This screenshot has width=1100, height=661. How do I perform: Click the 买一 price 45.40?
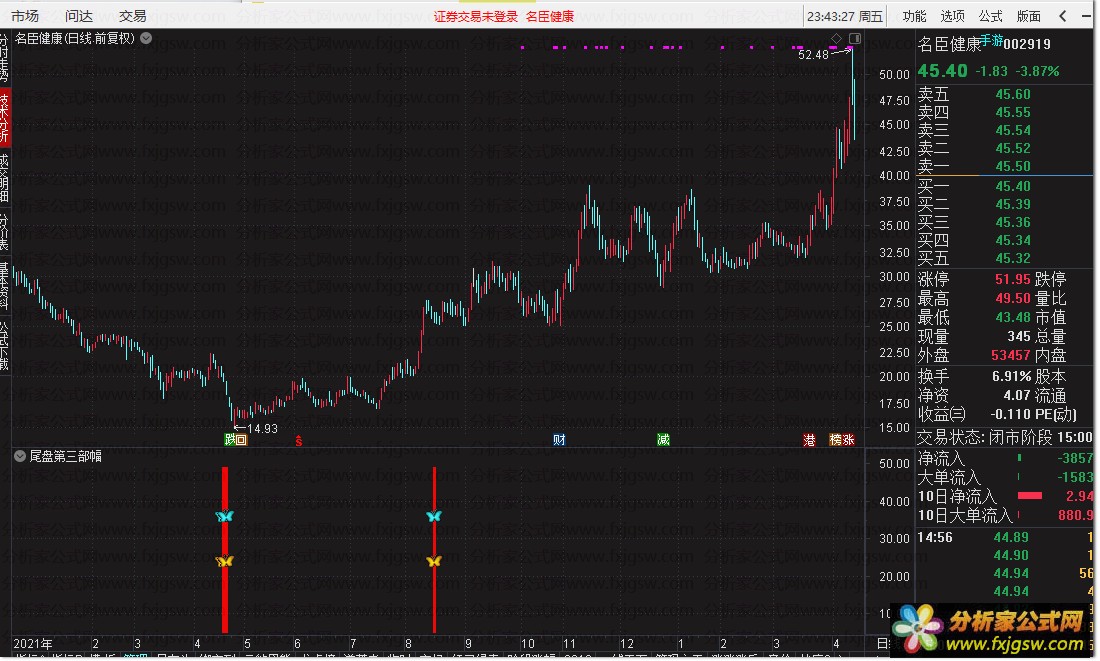pos(1013,186)
